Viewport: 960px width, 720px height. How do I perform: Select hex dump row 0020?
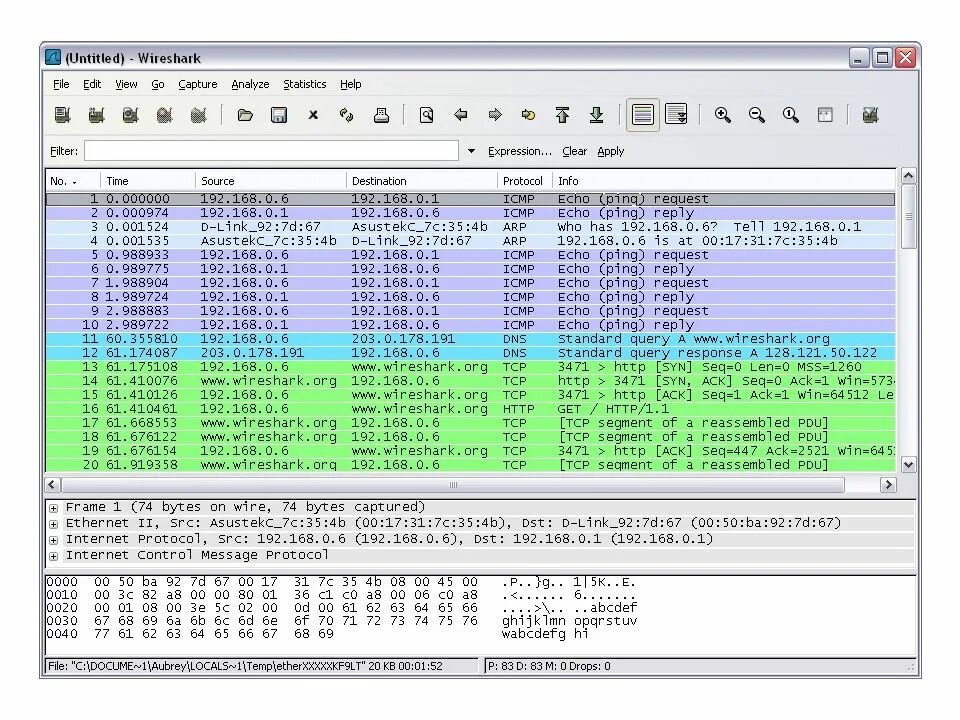(342, 608)
